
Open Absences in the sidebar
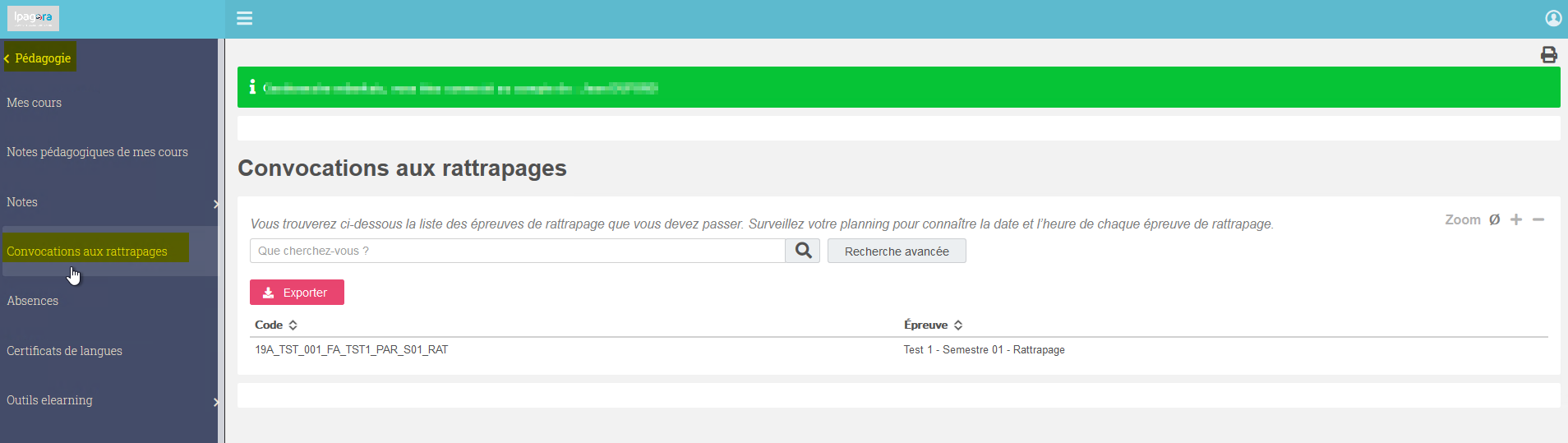33,301
